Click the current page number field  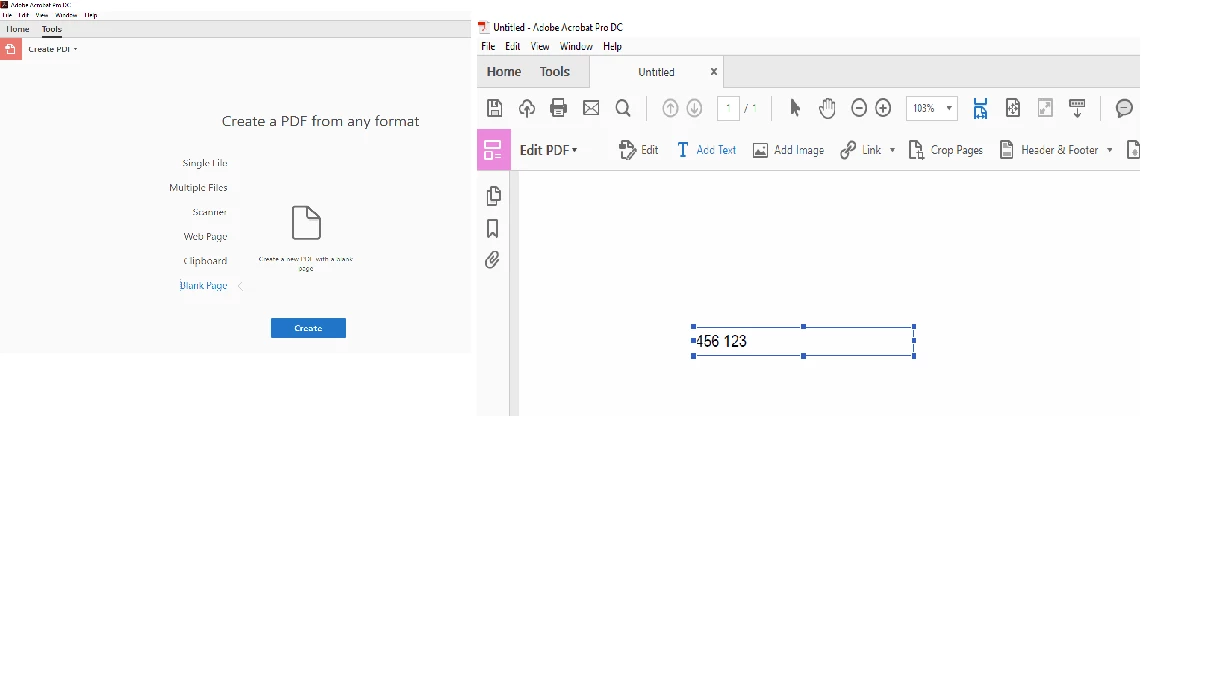coord(728,108)
